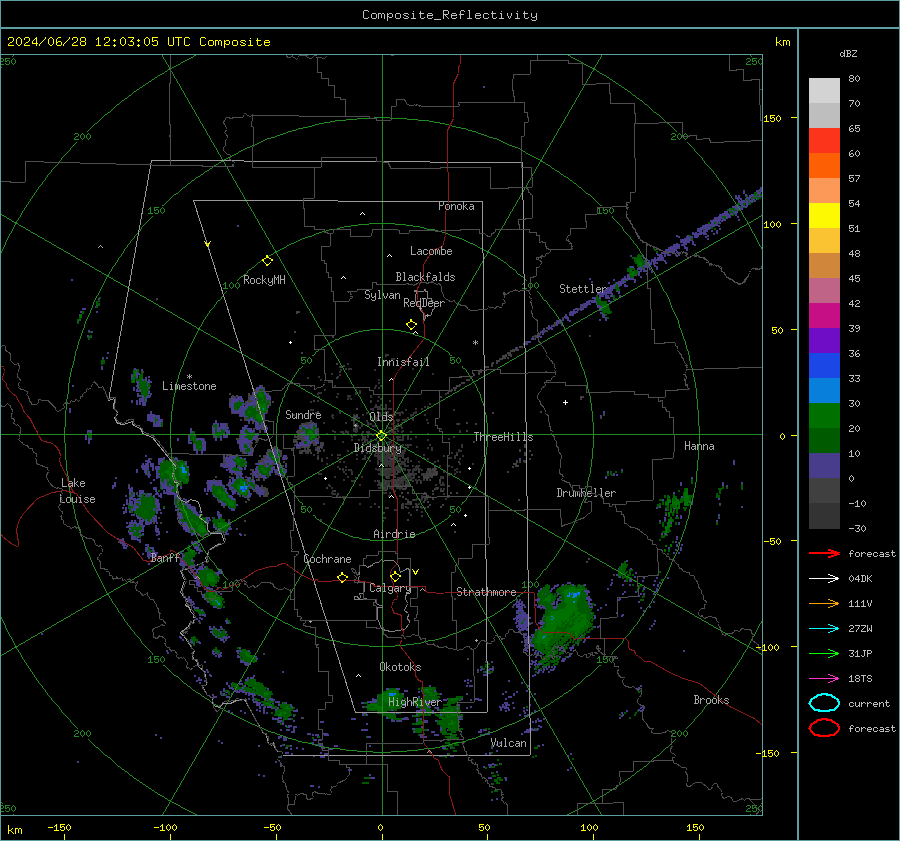The height and width of the screenshot is (841, 900).
Task: Click the Airdrie label on map
Action: 394,534
